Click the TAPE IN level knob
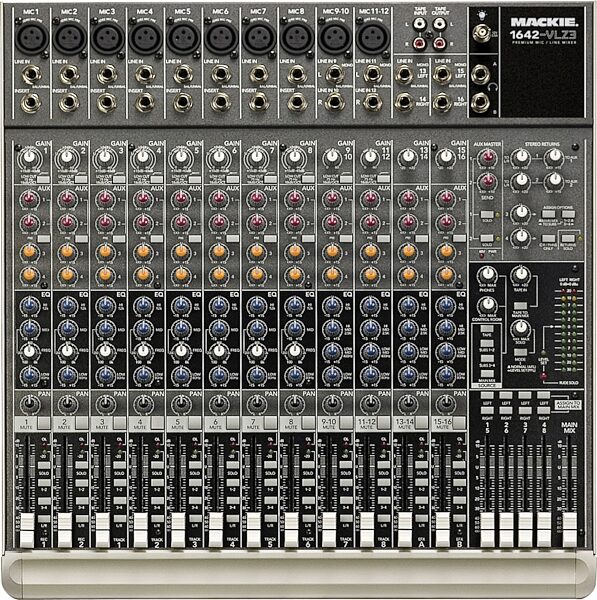This screenshot has width=597, height=600. 520,275
